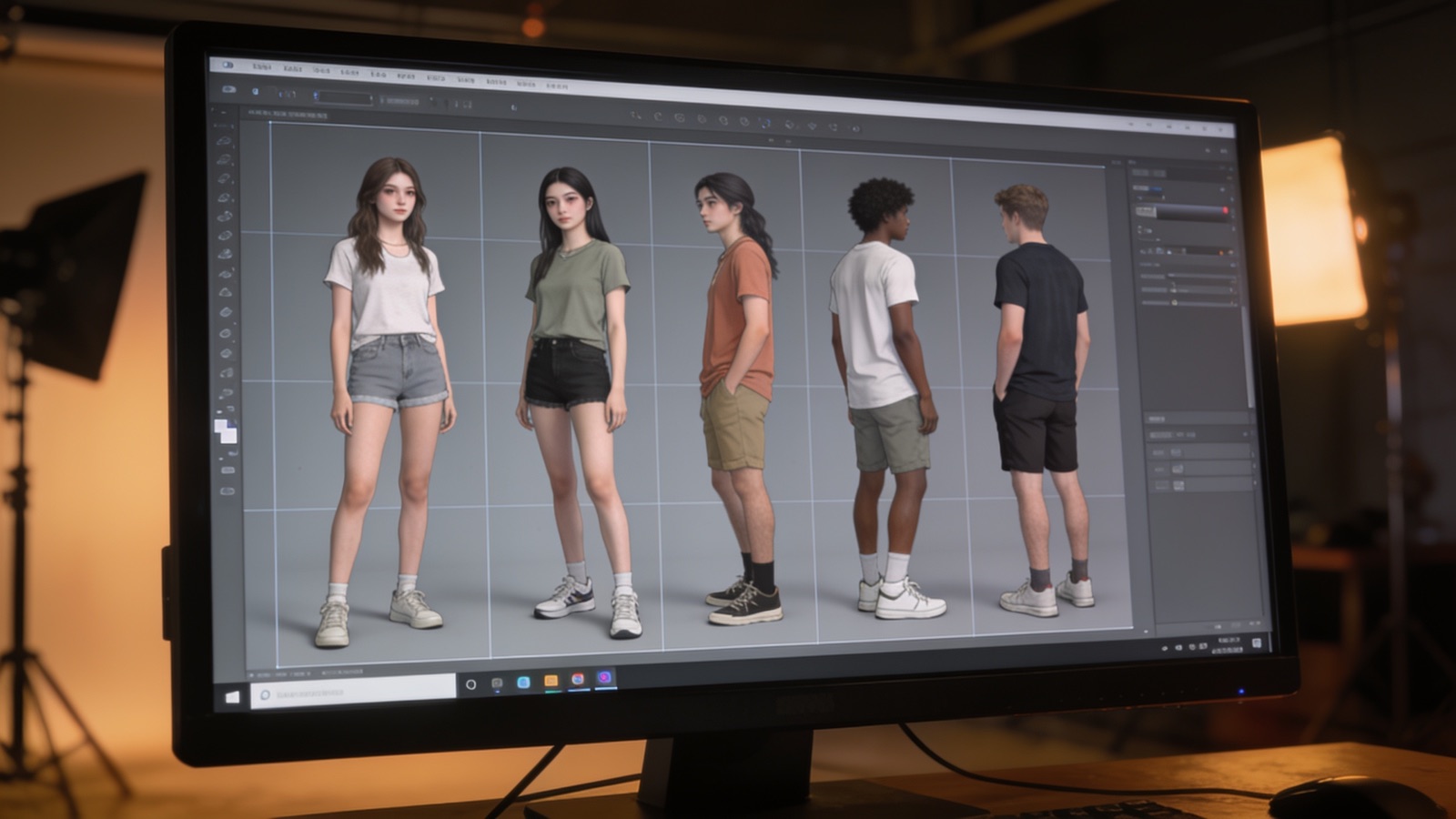Click the girl in the white t-shirt
This screenshot has height=819, width=1456.
click(389, 402)
